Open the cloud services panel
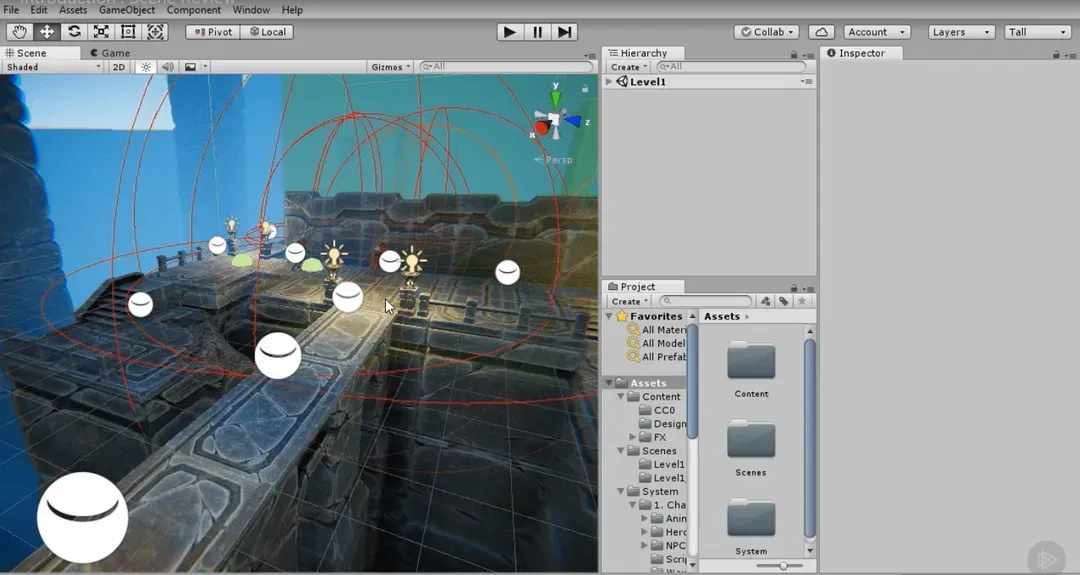This screenshot has height=575, width=1080. [821, 32]
